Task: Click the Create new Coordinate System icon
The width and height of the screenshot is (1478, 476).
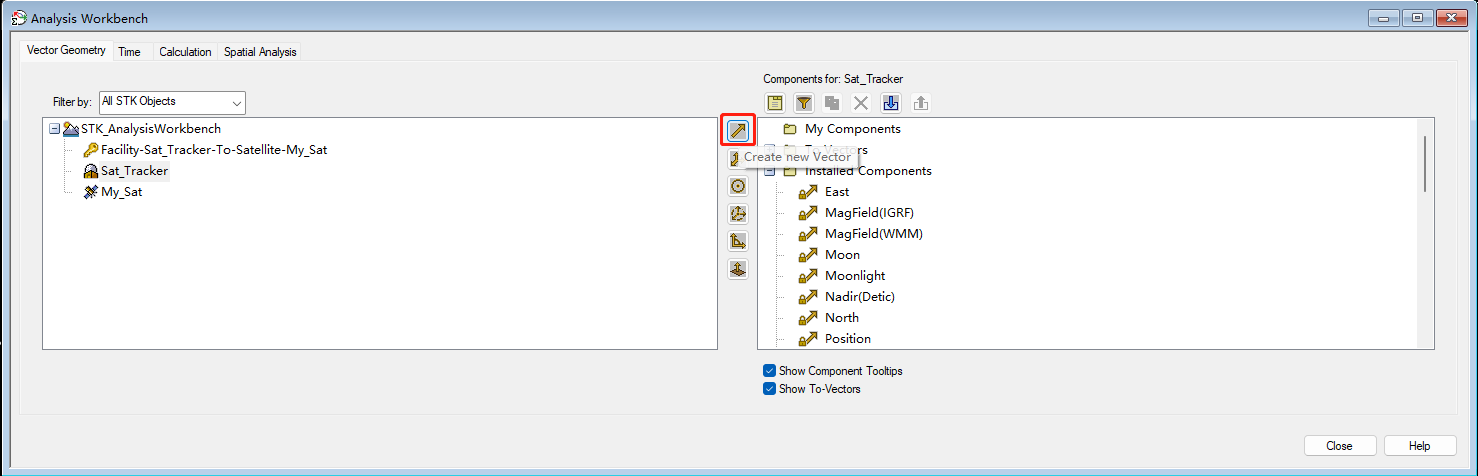Action: point(738,214)
